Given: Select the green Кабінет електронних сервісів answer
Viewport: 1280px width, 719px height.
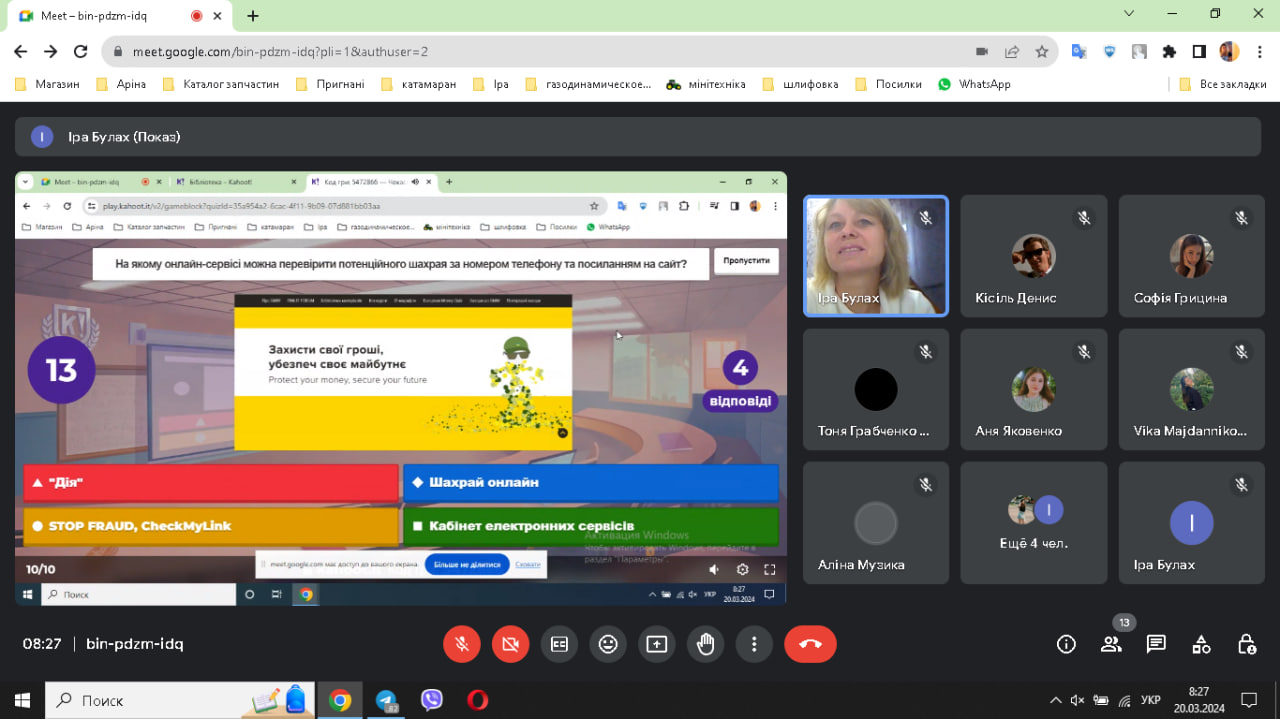Looking at the screenshot, I should coord(591,526).
